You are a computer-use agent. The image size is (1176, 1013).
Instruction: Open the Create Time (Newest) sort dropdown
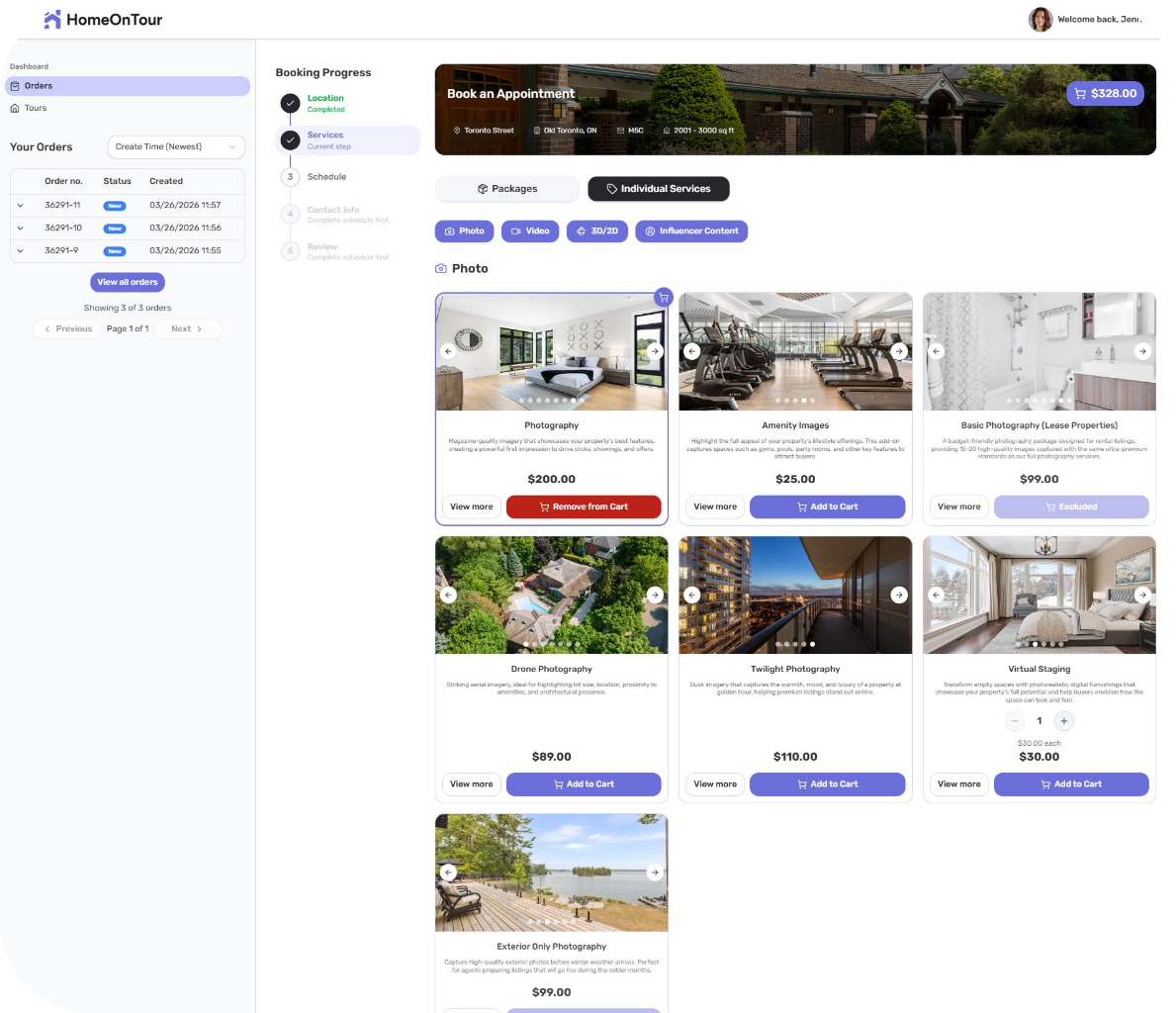tap(176, 146)
